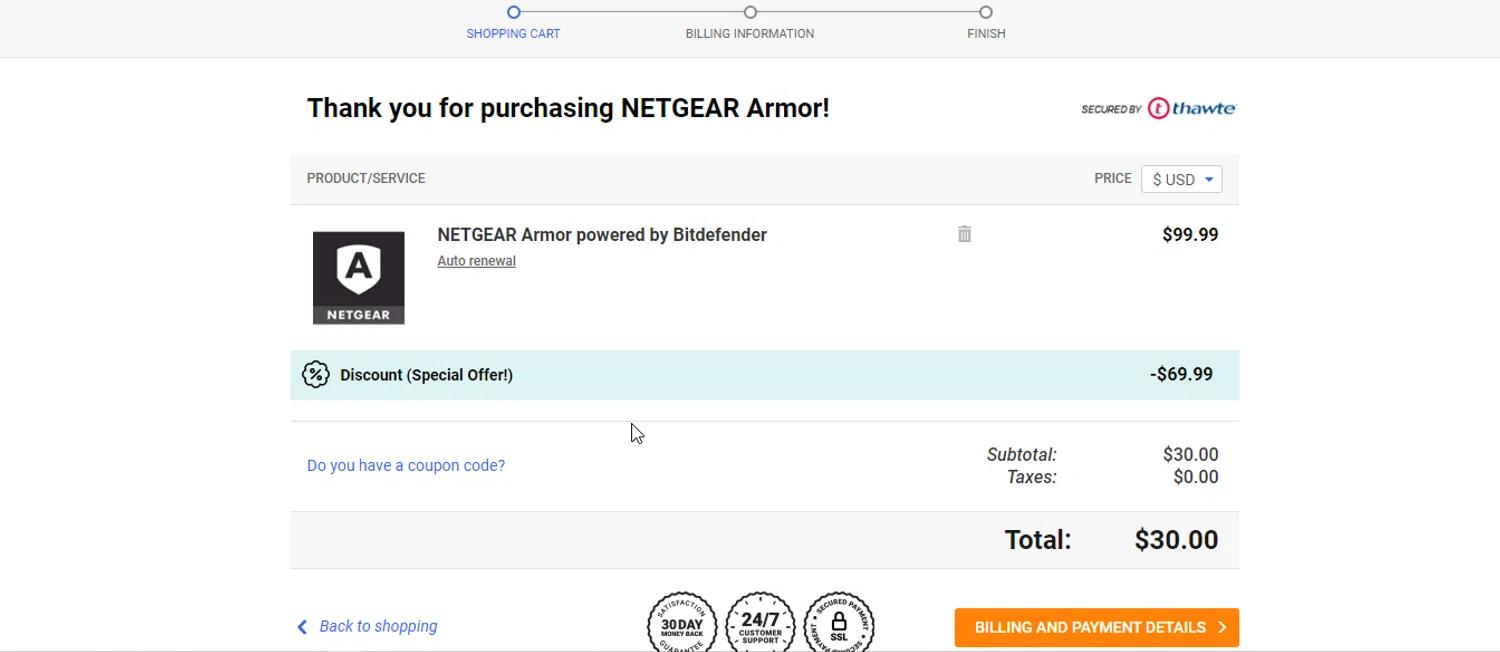
Task: Click the NETGEAR Armor shield product image
Action: [x=359, y=278]
